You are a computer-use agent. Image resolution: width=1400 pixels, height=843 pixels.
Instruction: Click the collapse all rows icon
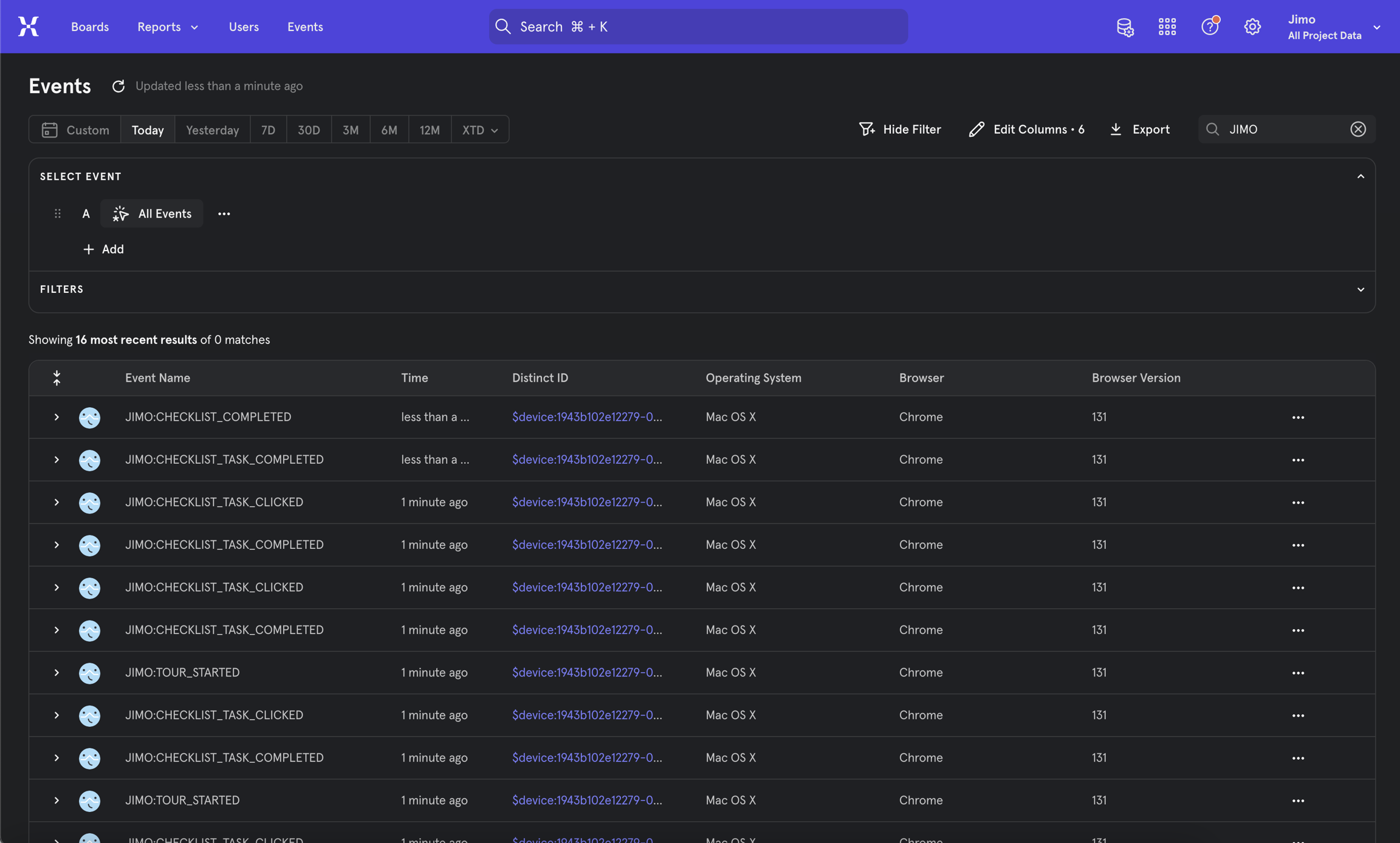pyautogui.click(x=57, y=378)
